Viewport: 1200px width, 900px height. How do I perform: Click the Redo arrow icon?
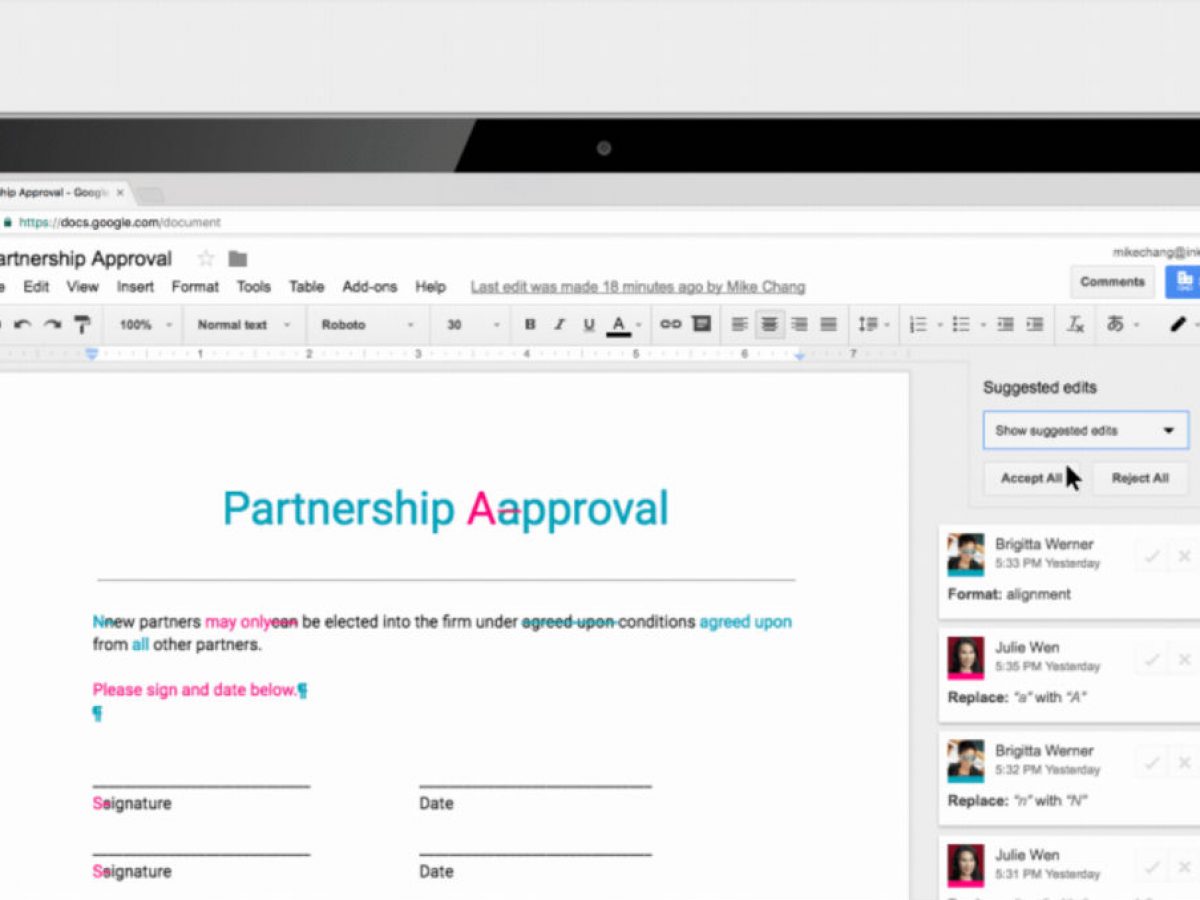point(52,324)
